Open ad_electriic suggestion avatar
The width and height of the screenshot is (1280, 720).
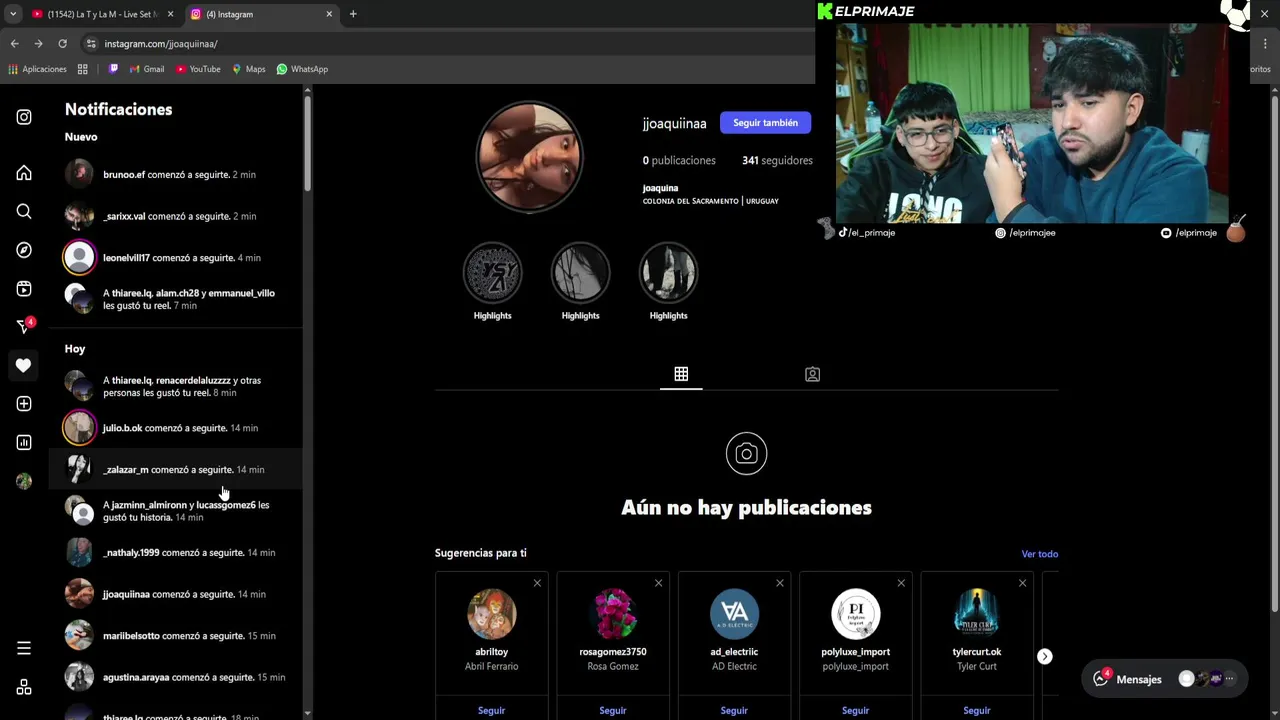click(734, 614)
